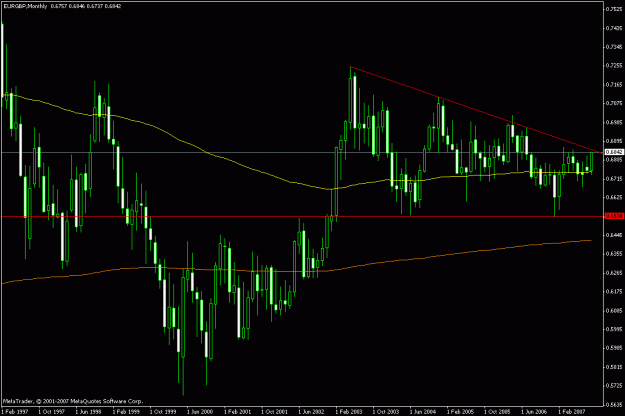Click the 0.7165 price scale label
This screenshot has height=416, width=625.
click(x=614, y=84)
